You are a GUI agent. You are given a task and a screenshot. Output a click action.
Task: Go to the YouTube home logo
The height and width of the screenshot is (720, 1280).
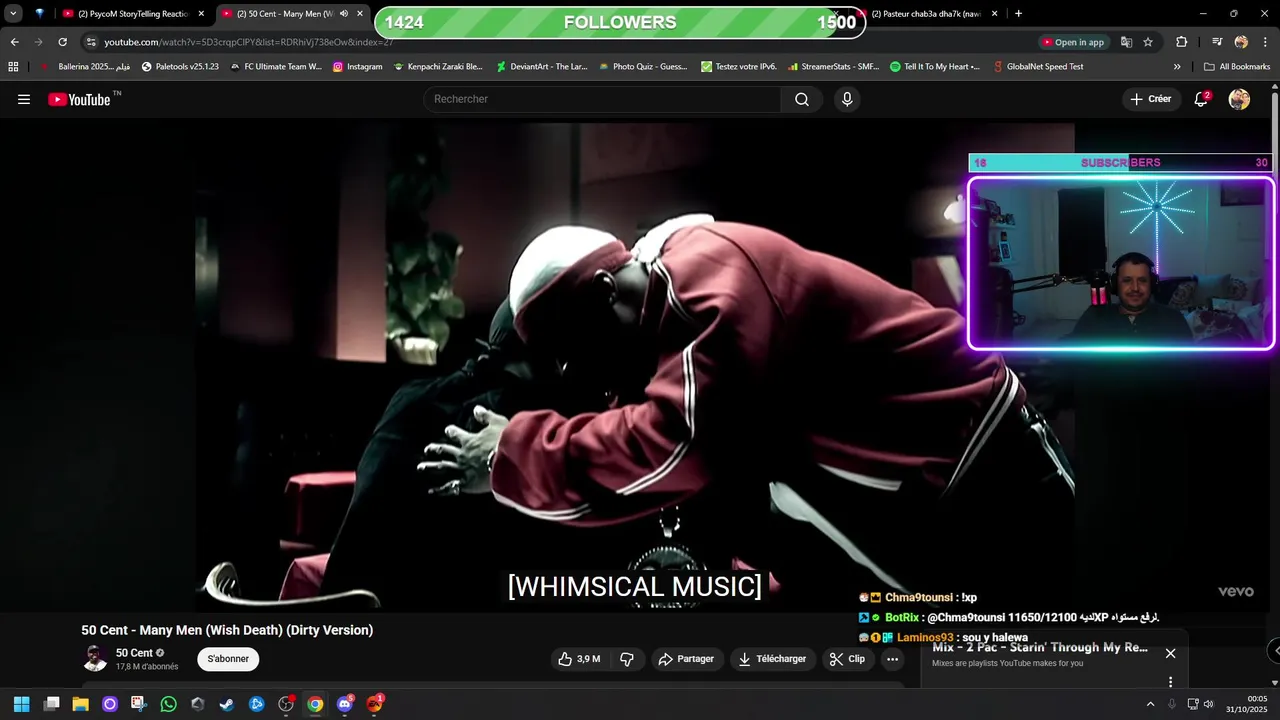79,99
